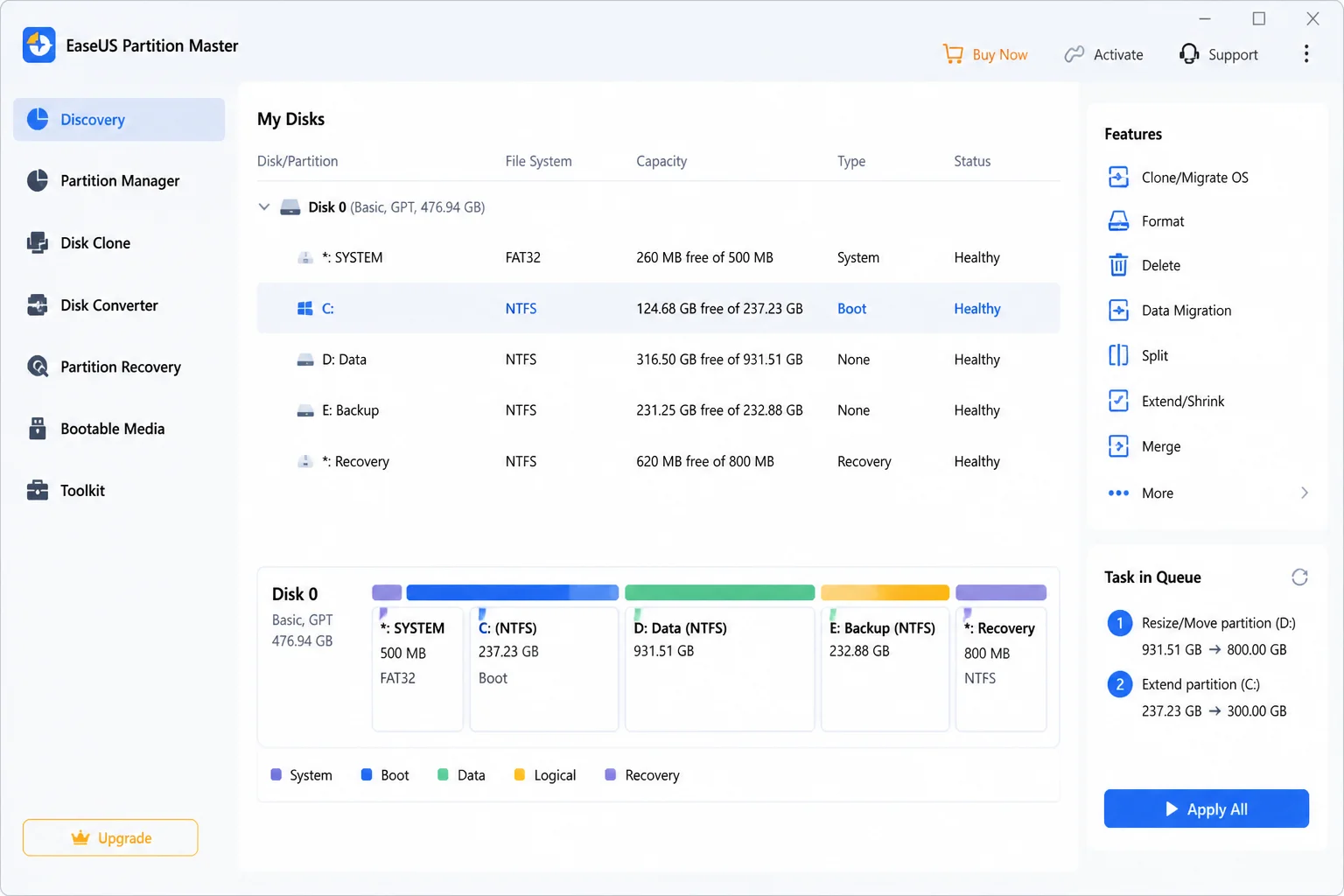Click the Clone/Migrate OS feature icon
This screenshot has width=1344, height=896.
(1118, 177)
